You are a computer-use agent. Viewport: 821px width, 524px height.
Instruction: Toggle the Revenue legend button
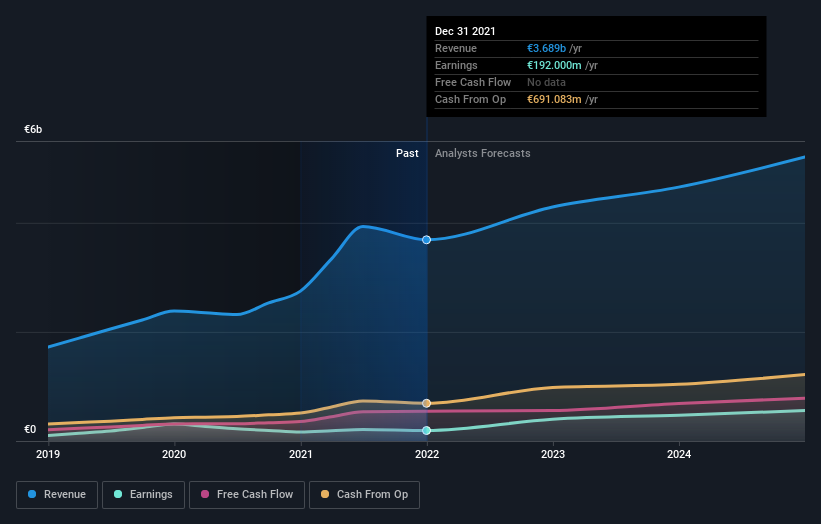pyautogui.click(x=57, y=495)
